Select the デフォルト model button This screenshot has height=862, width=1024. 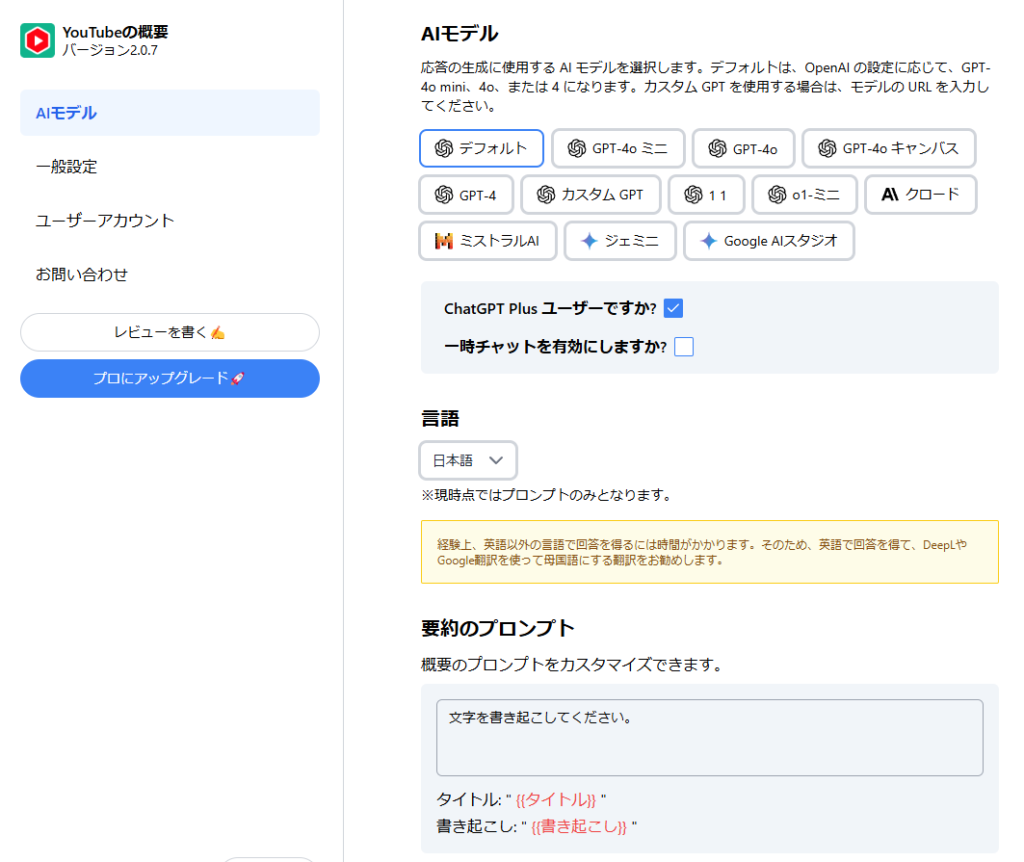(x=481, y=148)
